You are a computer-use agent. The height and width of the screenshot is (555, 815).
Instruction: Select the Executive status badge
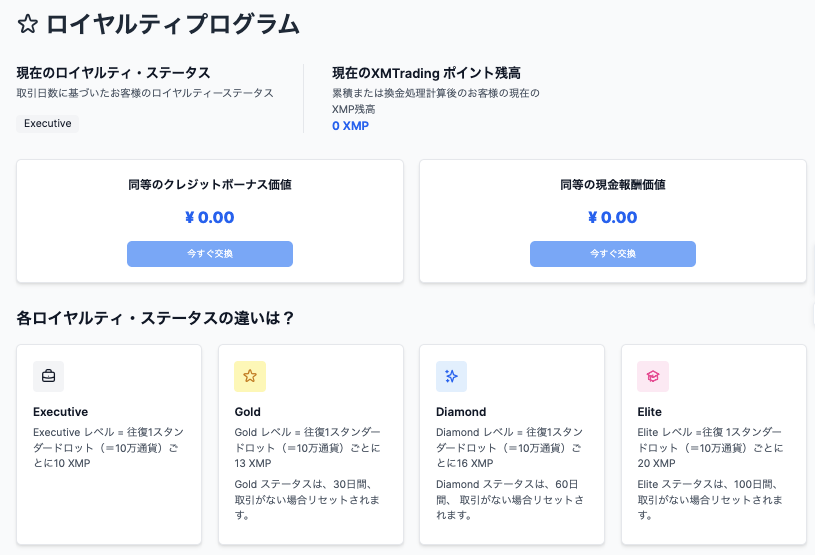click(47, 124)
